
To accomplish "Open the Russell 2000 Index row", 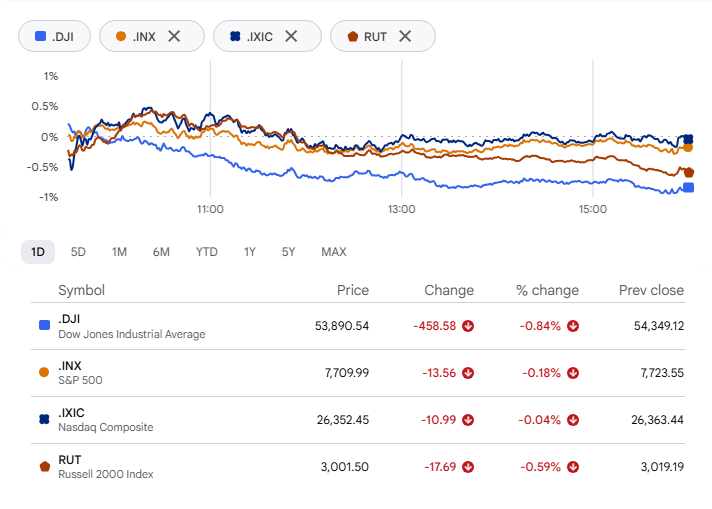I will pos(358,467).
